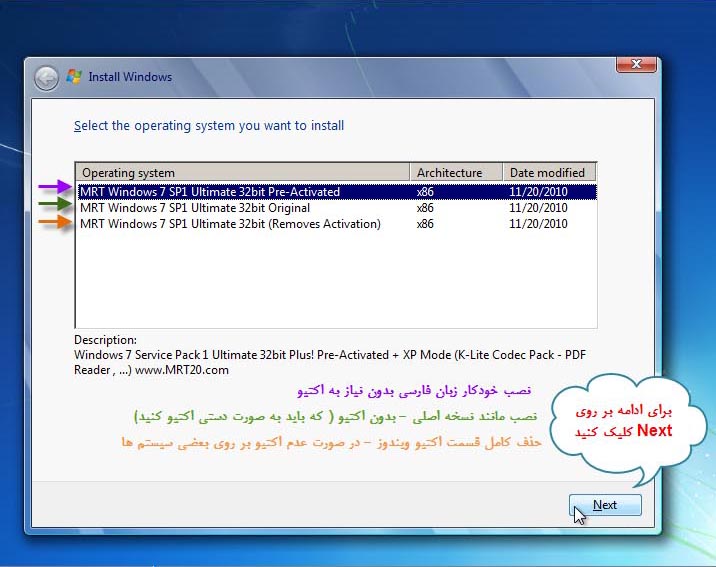
Task: Click the Architecture column header
Action: [x=456, y=173]
